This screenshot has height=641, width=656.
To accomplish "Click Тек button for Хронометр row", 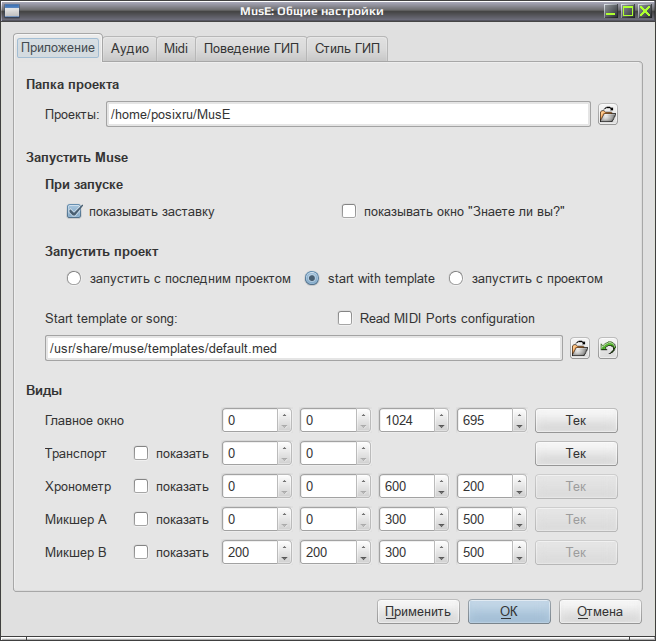I will point(576,487).
